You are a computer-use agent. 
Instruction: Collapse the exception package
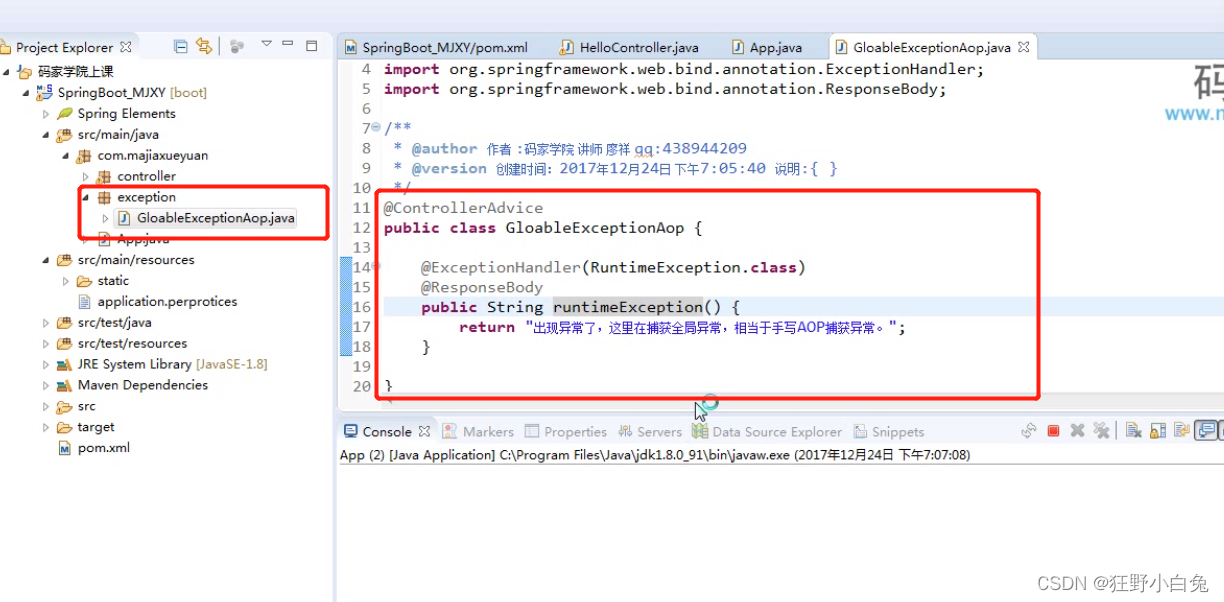pos(86,198)
